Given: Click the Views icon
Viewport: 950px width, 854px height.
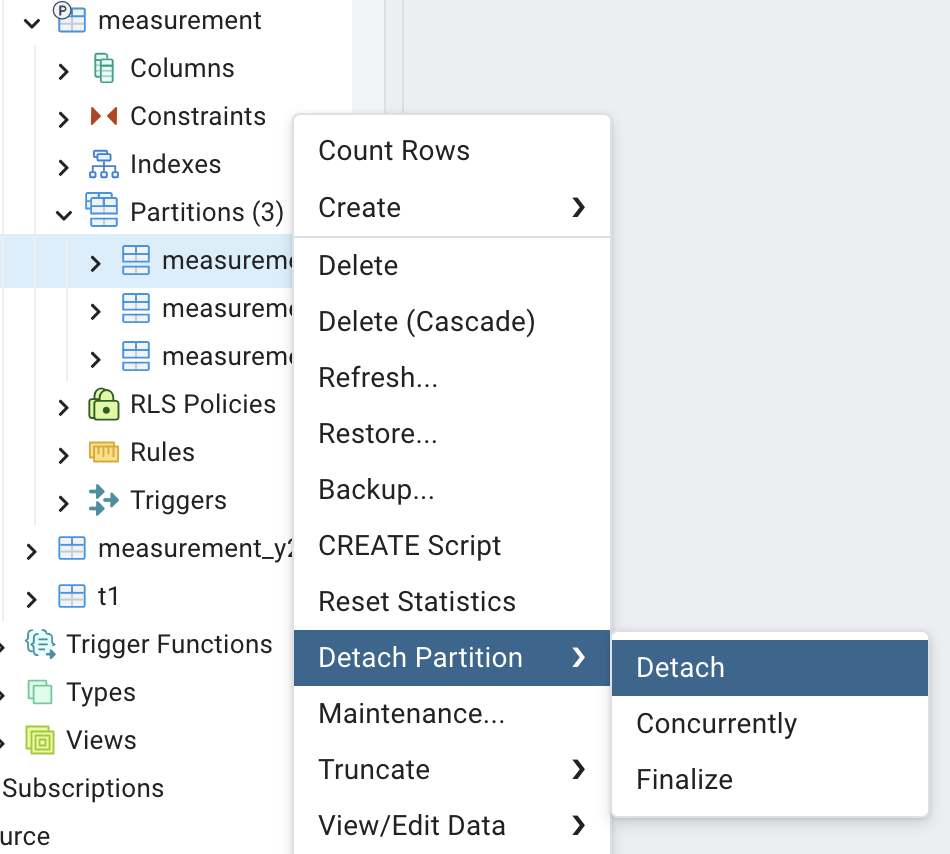Looking at the screenshot, I should point(40,741).
